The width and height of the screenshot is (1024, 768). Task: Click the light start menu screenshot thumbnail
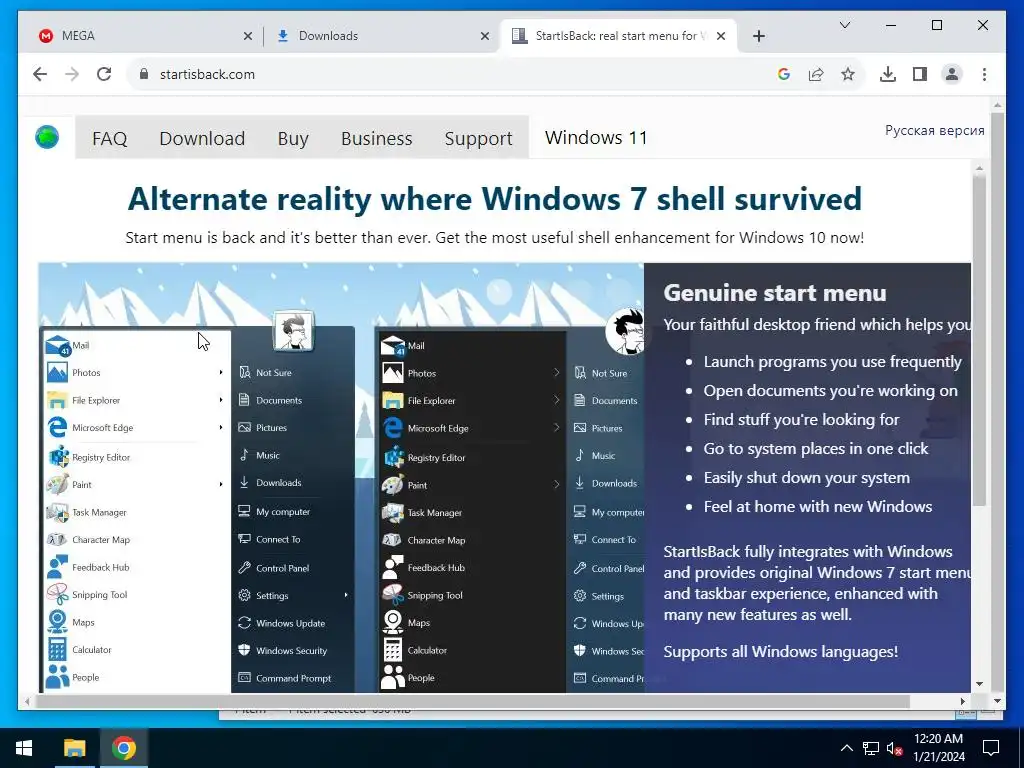click(x=197, y=509)
